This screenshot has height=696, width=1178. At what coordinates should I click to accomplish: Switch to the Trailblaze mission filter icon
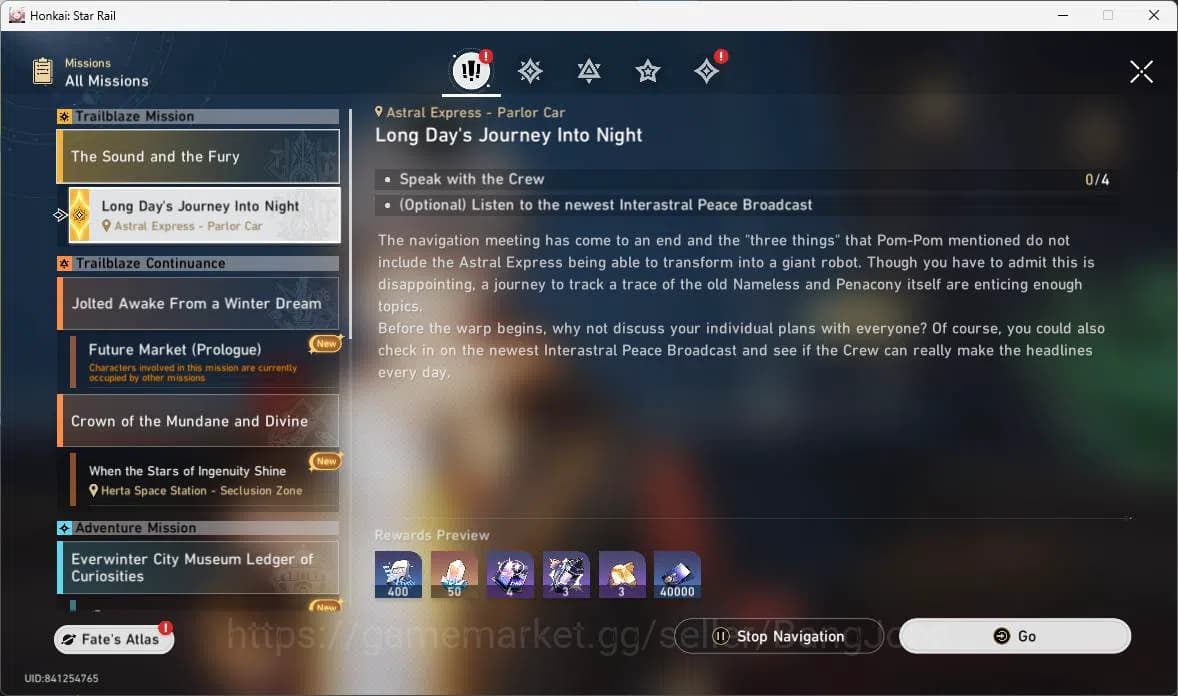pyautogui.click(x=530, y=71)
